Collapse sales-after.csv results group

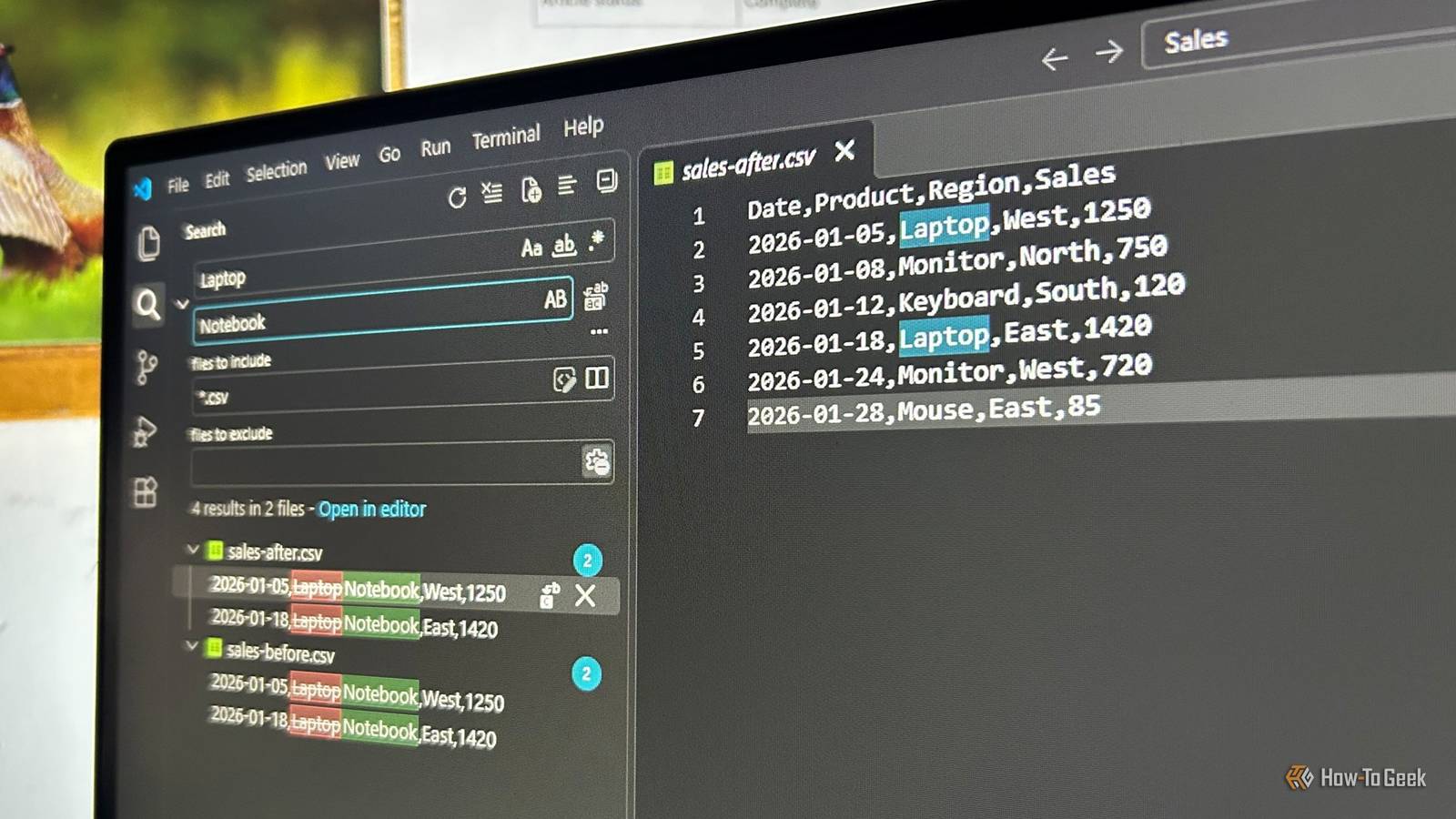(192, 550)
